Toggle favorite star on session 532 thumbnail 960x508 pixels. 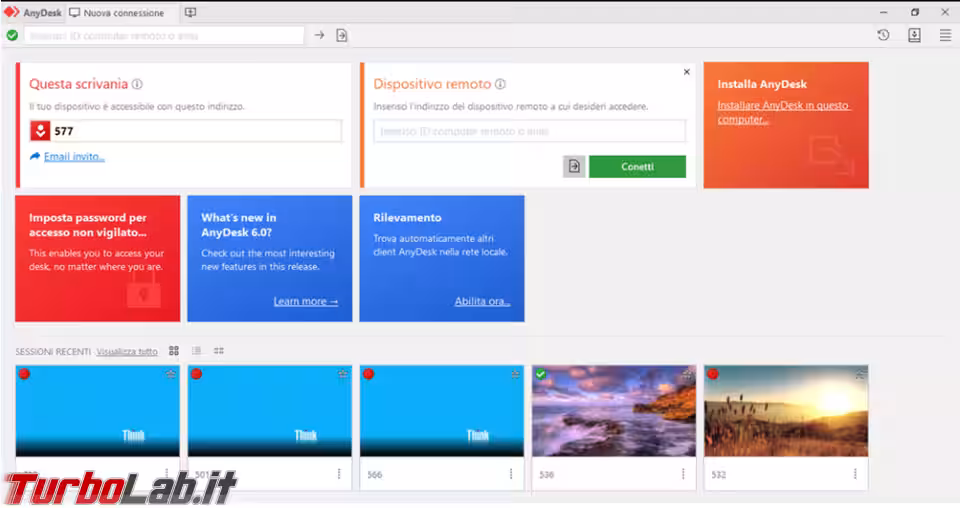coord(860,374)
